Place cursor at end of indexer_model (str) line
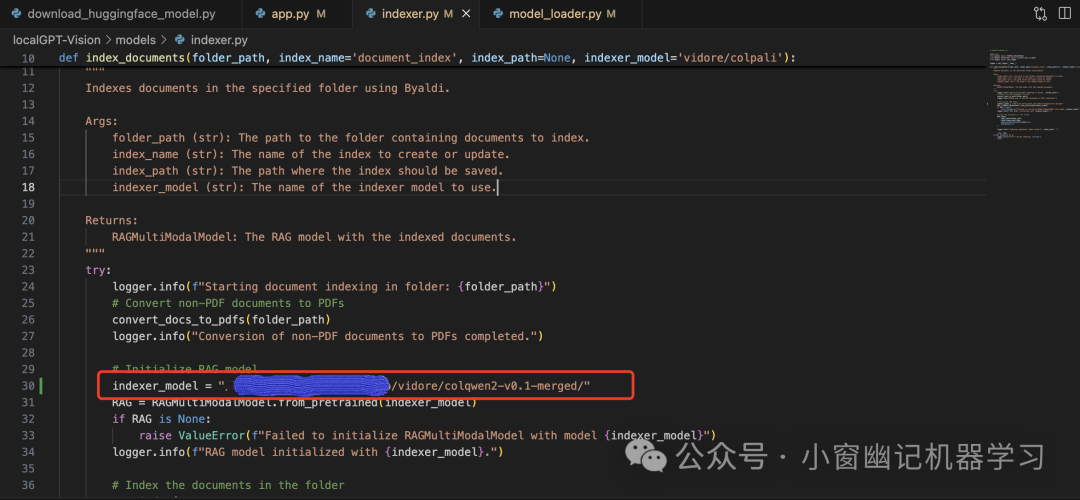The width and height of the screenshot is (1080, 500). (497, 187)
